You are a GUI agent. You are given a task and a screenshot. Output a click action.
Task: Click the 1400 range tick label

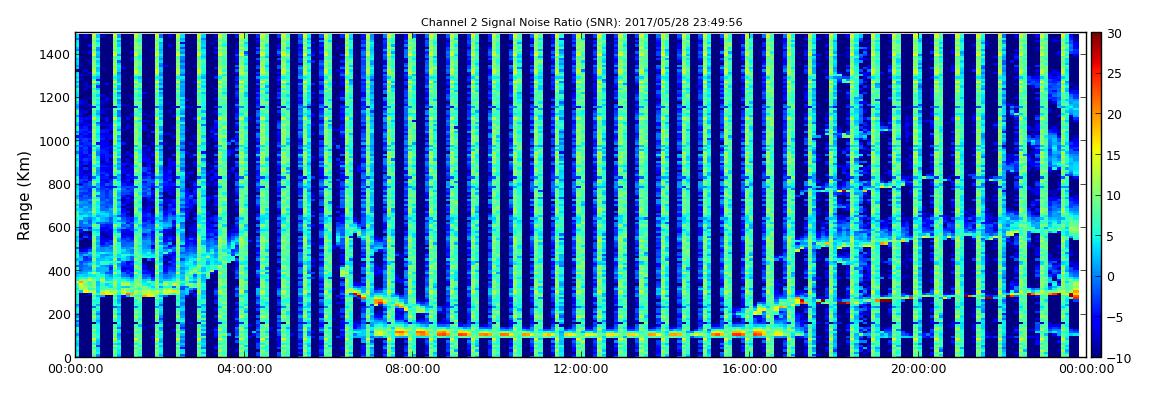(x=55, y=54)
